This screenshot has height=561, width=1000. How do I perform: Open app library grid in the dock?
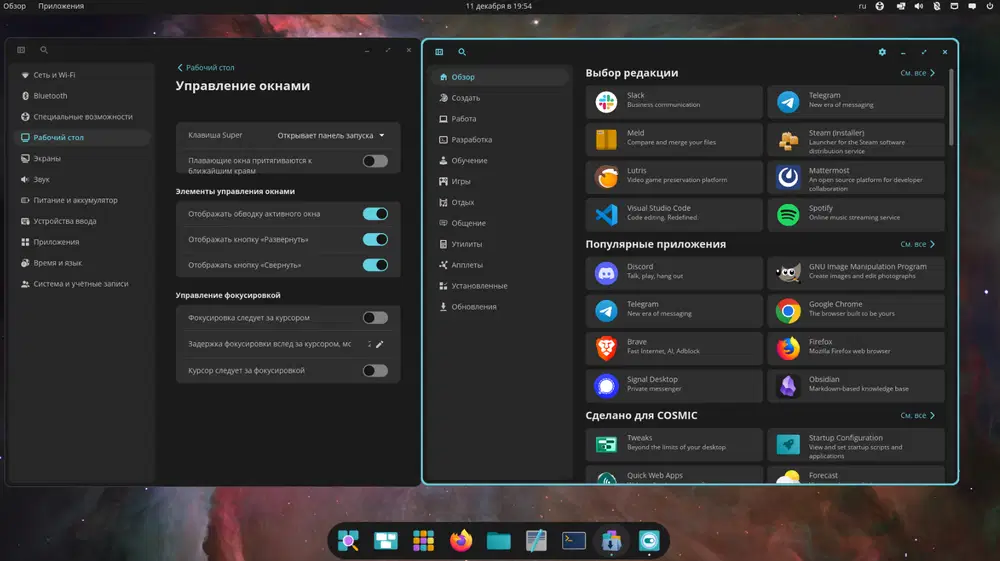tap(423, 541)
